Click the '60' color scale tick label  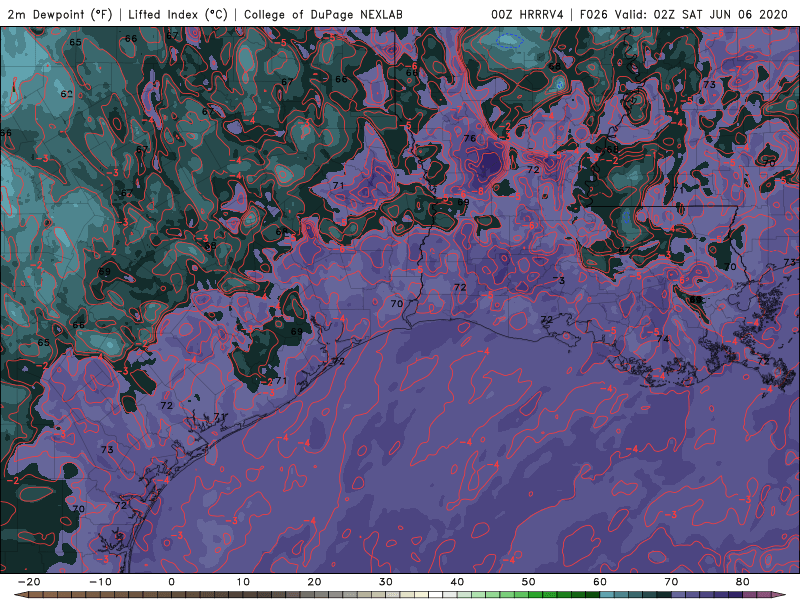pyautogui.click(x=600, y=582)
